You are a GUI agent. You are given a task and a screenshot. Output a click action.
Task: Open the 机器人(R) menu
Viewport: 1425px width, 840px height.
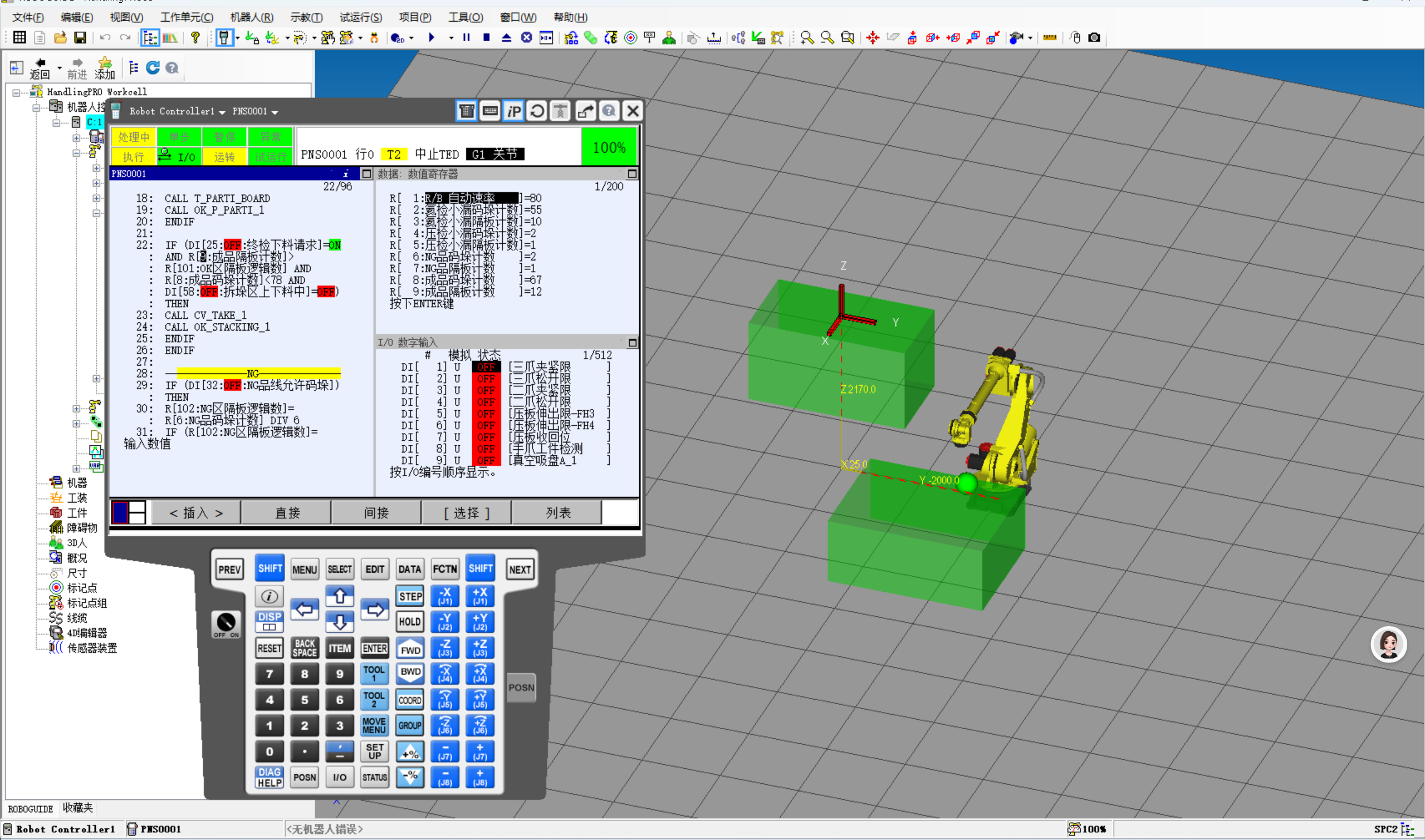[x=252, y=18]
